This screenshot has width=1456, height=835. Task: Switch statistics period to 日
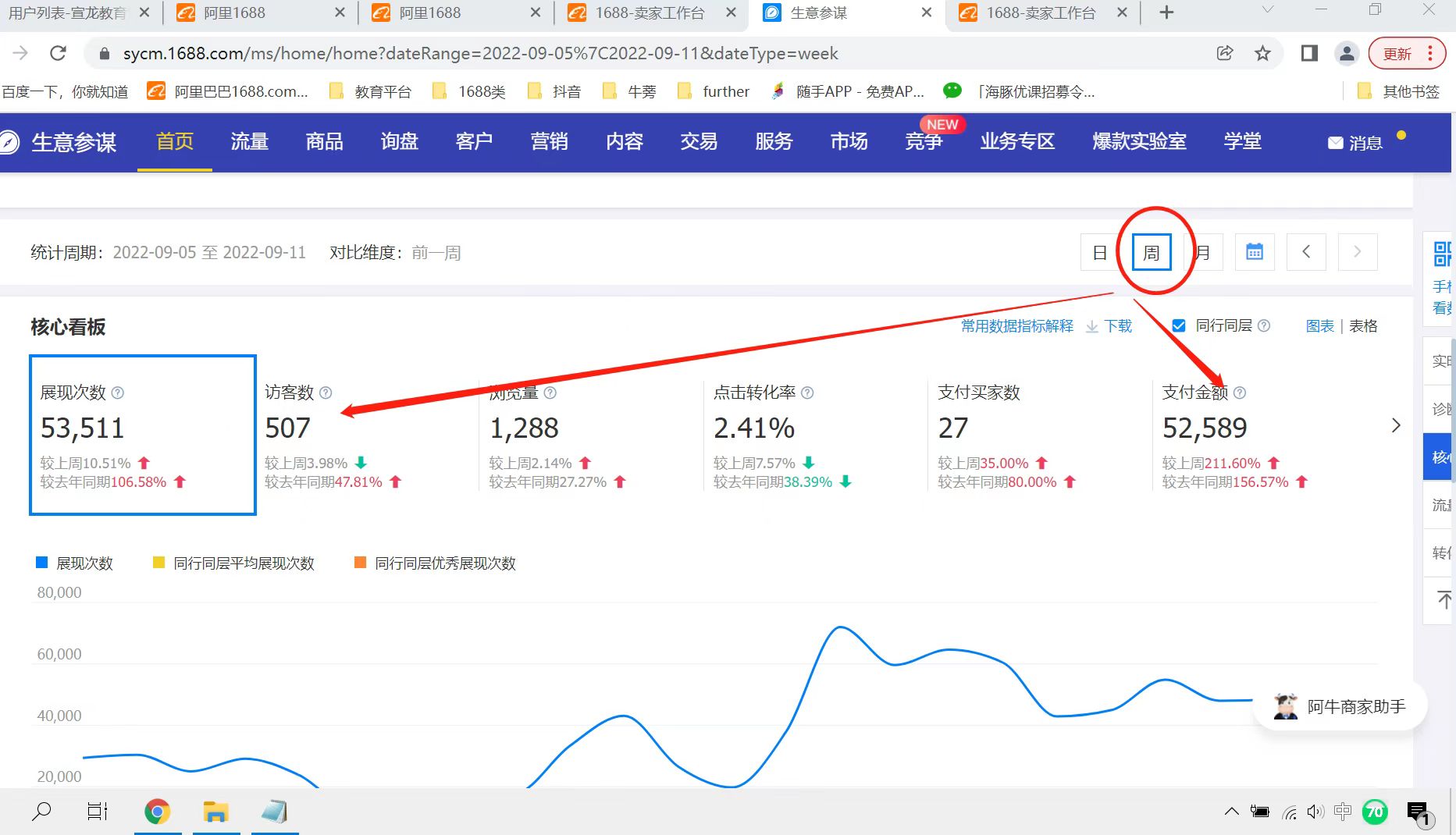coord(1099,252)
